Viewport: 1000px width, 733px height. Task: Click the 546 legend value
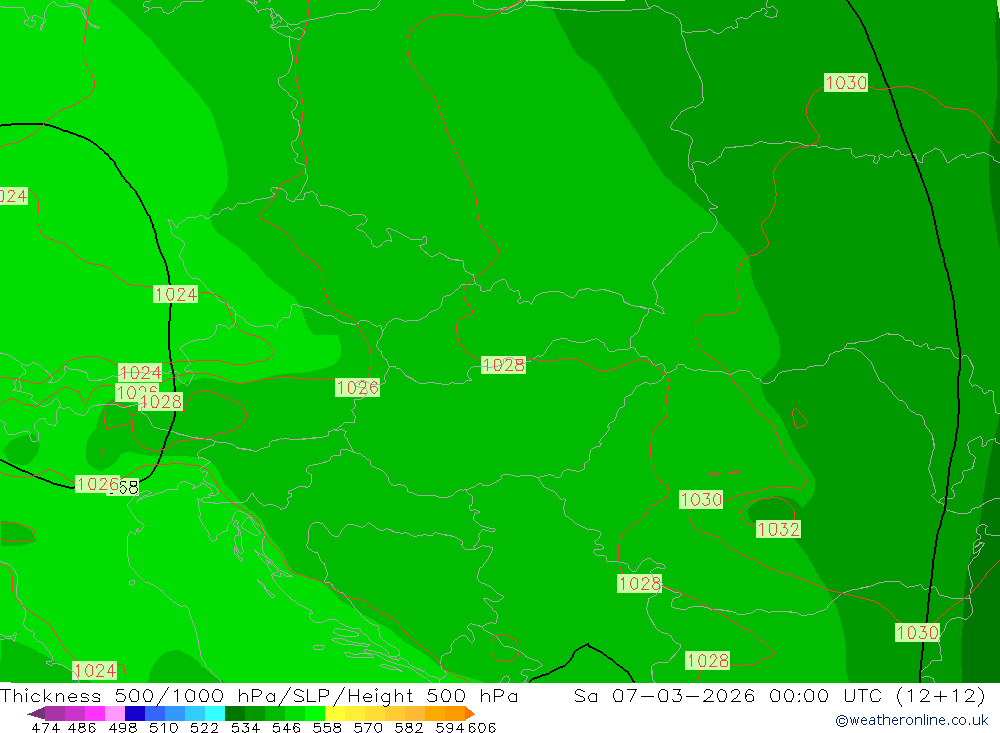click(286, 727)
